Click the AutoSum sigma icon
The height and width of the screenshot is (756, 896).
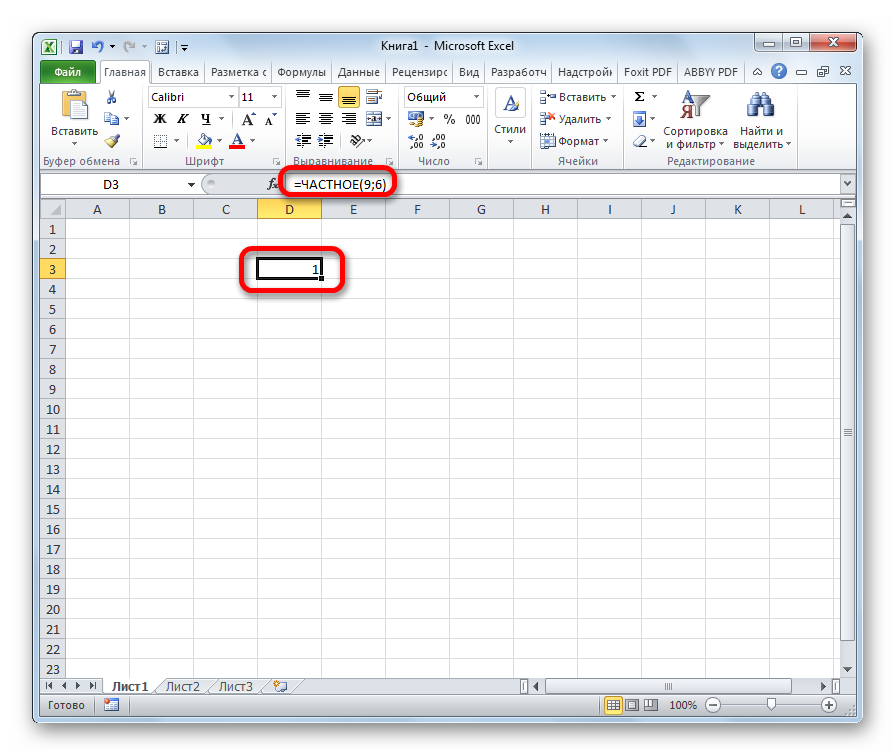click(639, 97)
